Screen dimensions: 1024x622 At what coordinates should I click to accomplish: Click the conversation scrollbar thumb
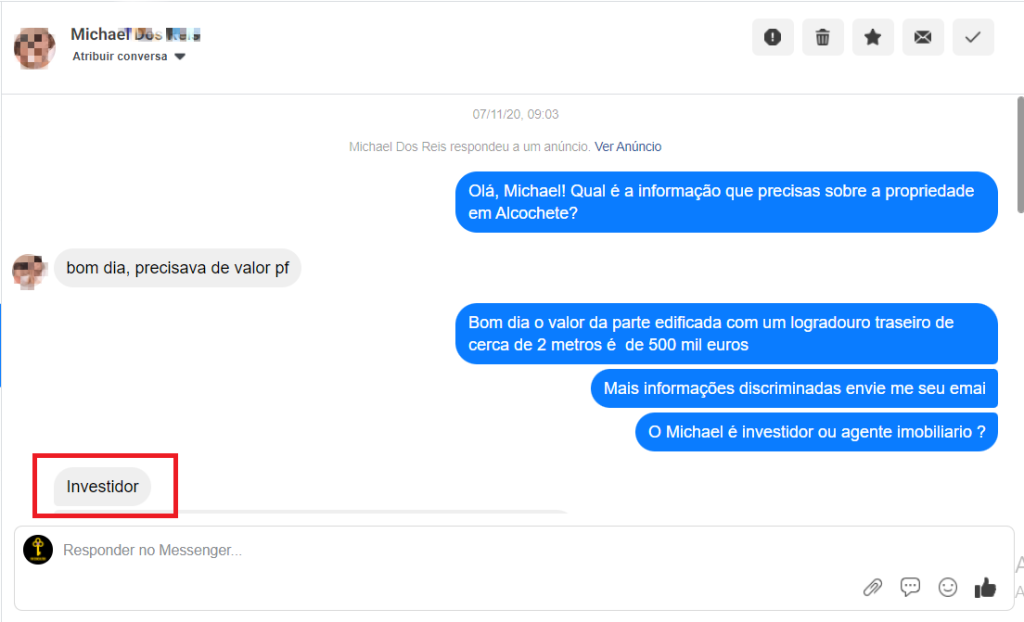click(1020, 154)
